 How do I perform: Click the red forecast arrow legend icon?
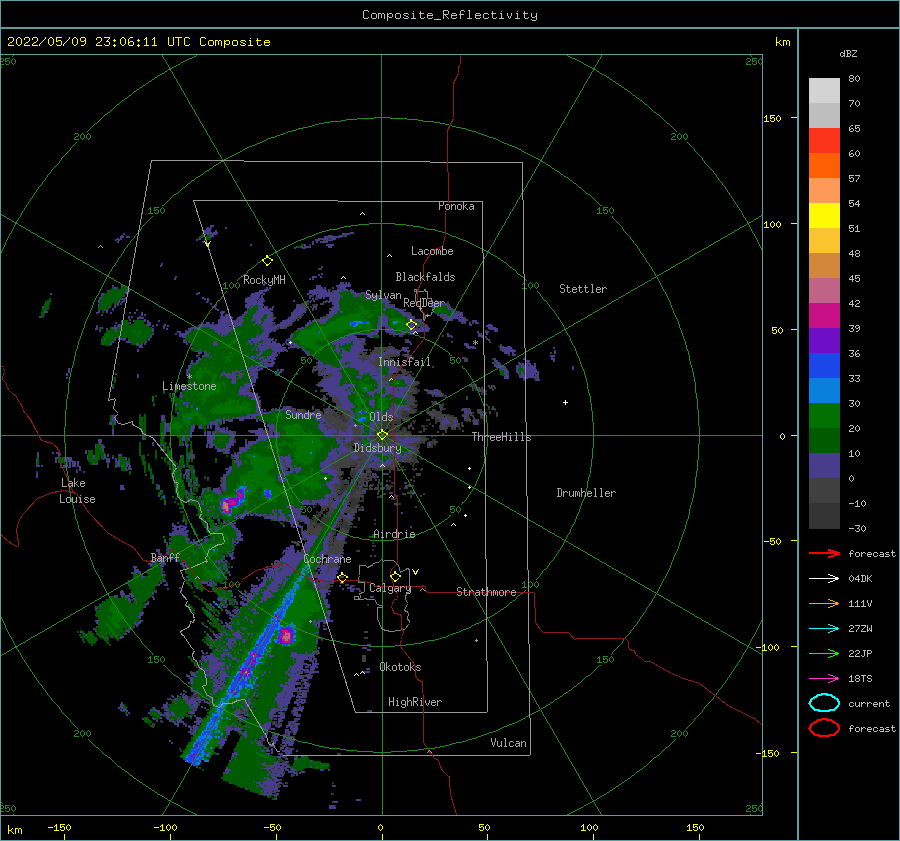click(x=824, y=553)
